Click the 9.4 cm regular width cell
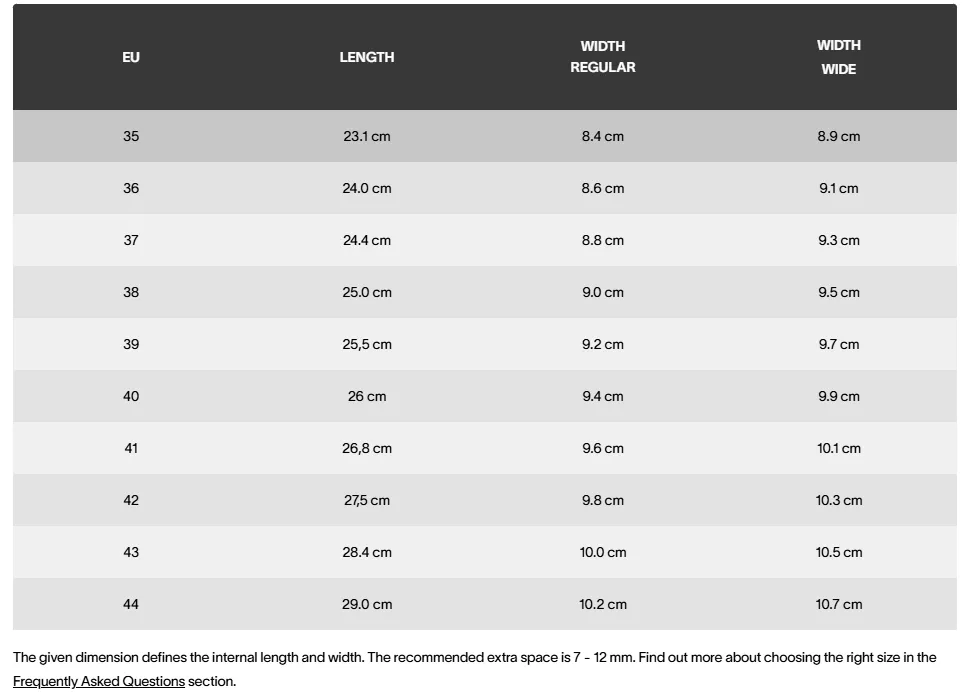965x699 pixels. coord(603,396)
